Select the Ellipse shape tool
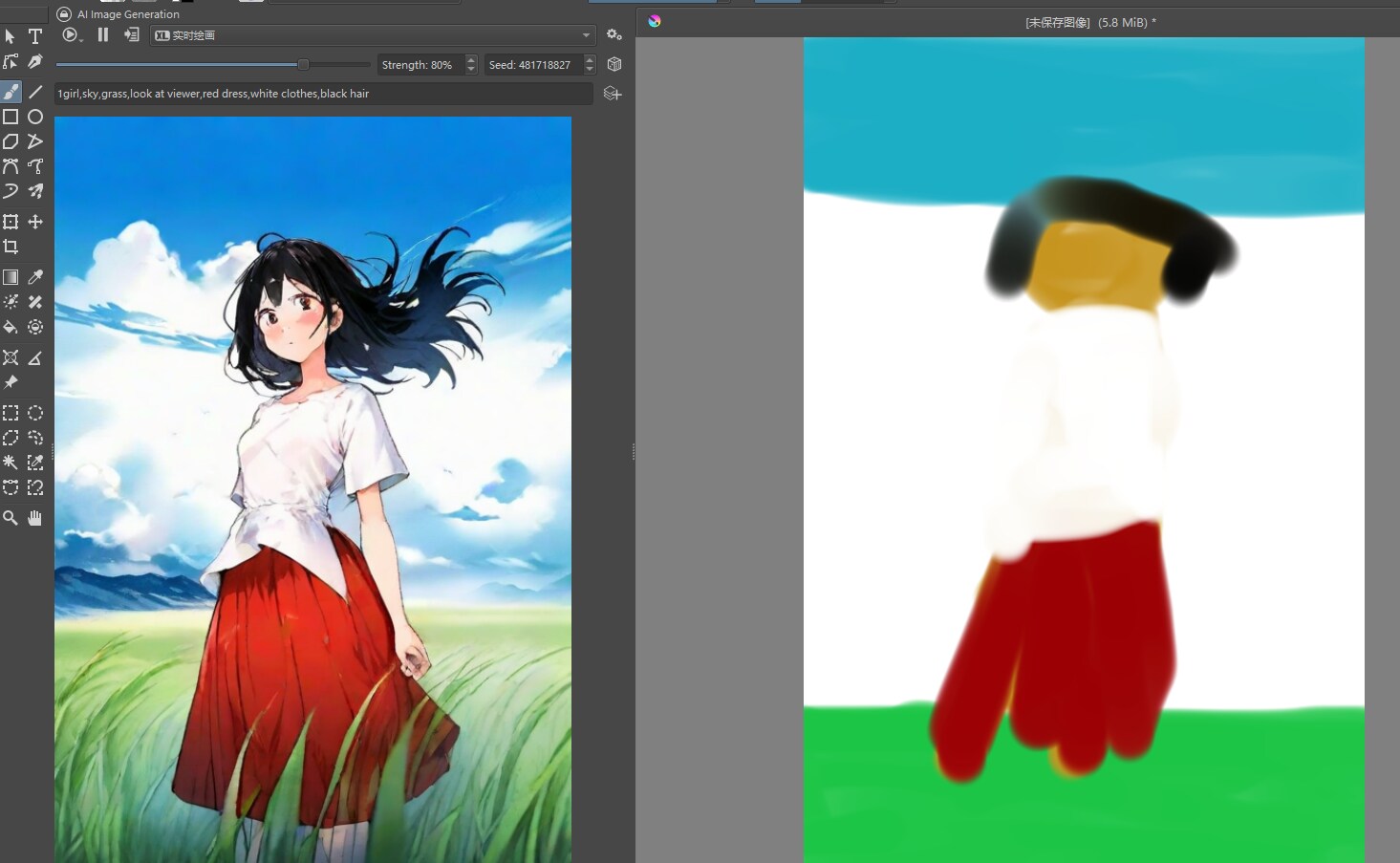Screen dimensions: 1400x863 click(35, 117)
